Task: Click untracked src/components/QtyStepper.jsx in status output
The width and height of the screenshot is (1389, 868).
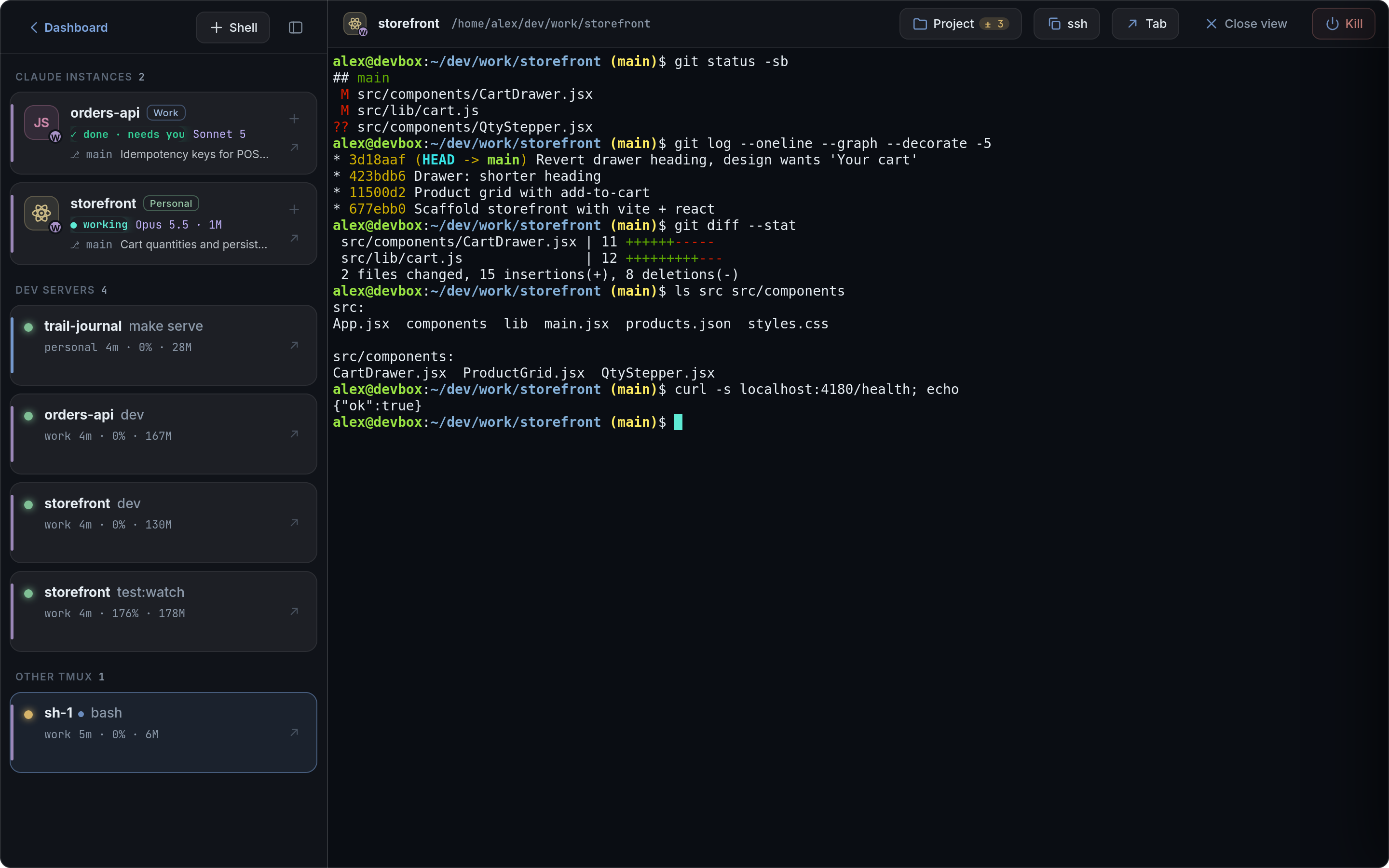Action: (x=475, y=127)
